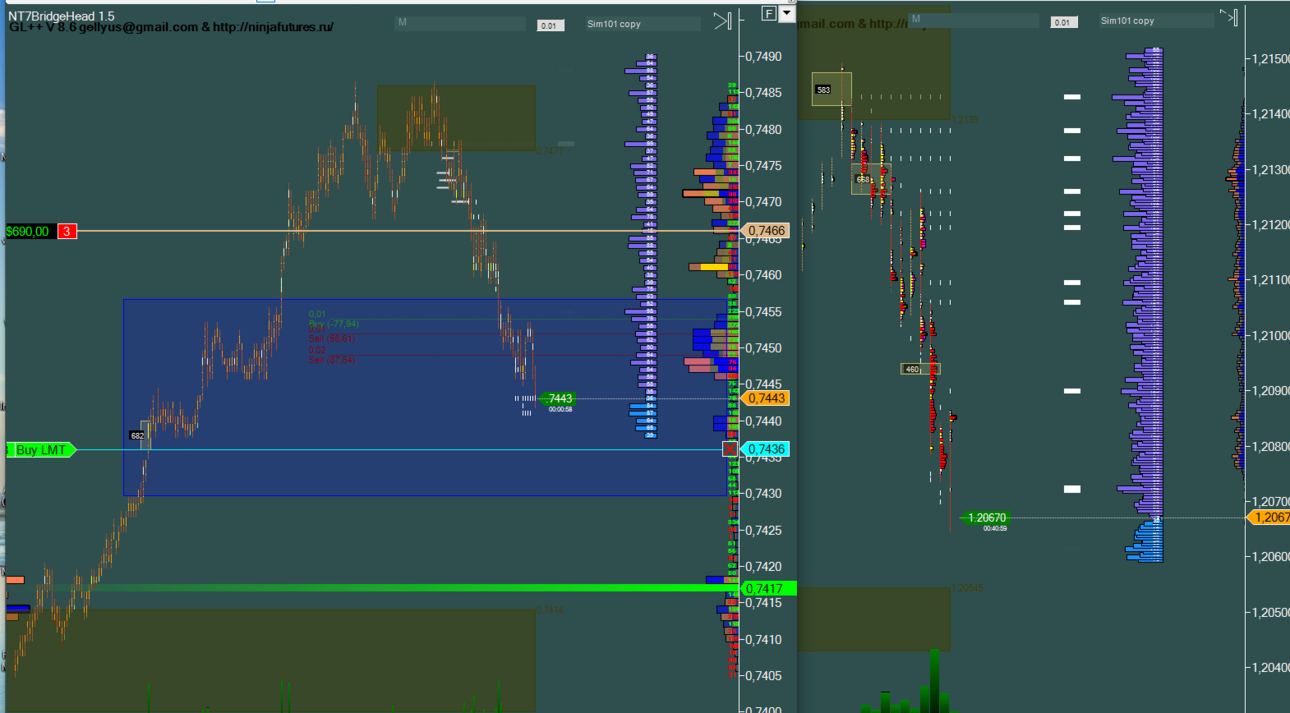The height and width of the screenshot is (713, 1290).
Task: Click the 0.01 quantity field in left chart
Action: pyautogui.click(x=551, y=25)
